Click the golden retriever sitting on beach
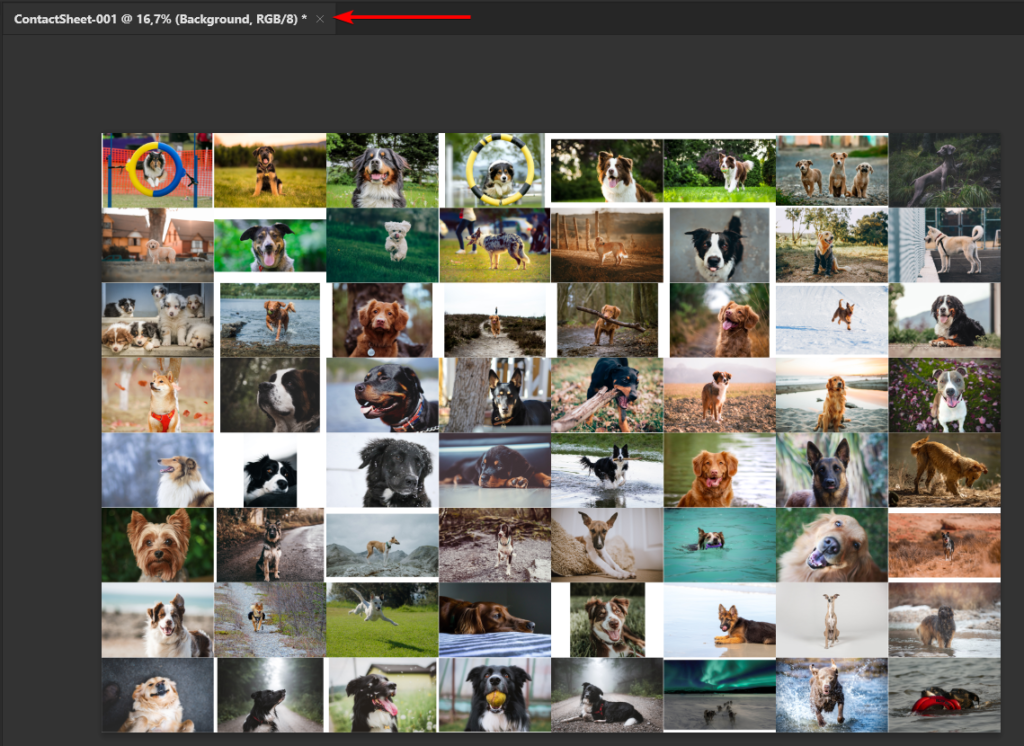This screenshot has height=746, width=1024. pos(832,395)
